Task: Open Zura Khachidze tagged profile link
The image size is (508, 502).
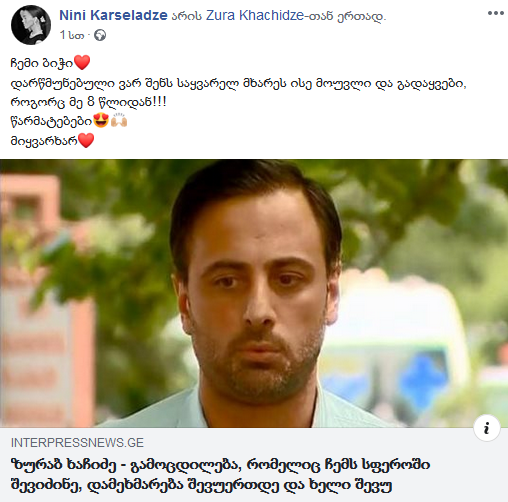Action: (255, 15)
